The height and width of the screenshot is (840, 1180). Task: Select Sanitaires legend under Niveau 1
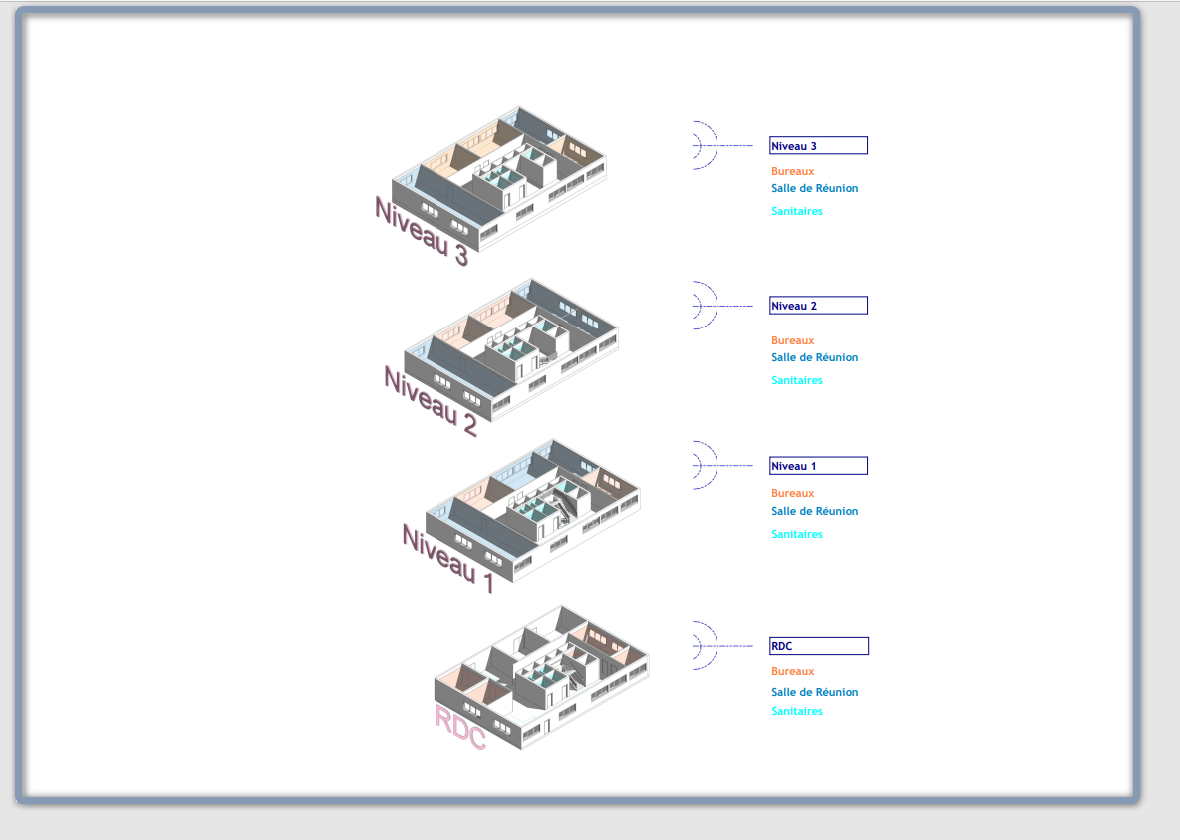(797, 534)
